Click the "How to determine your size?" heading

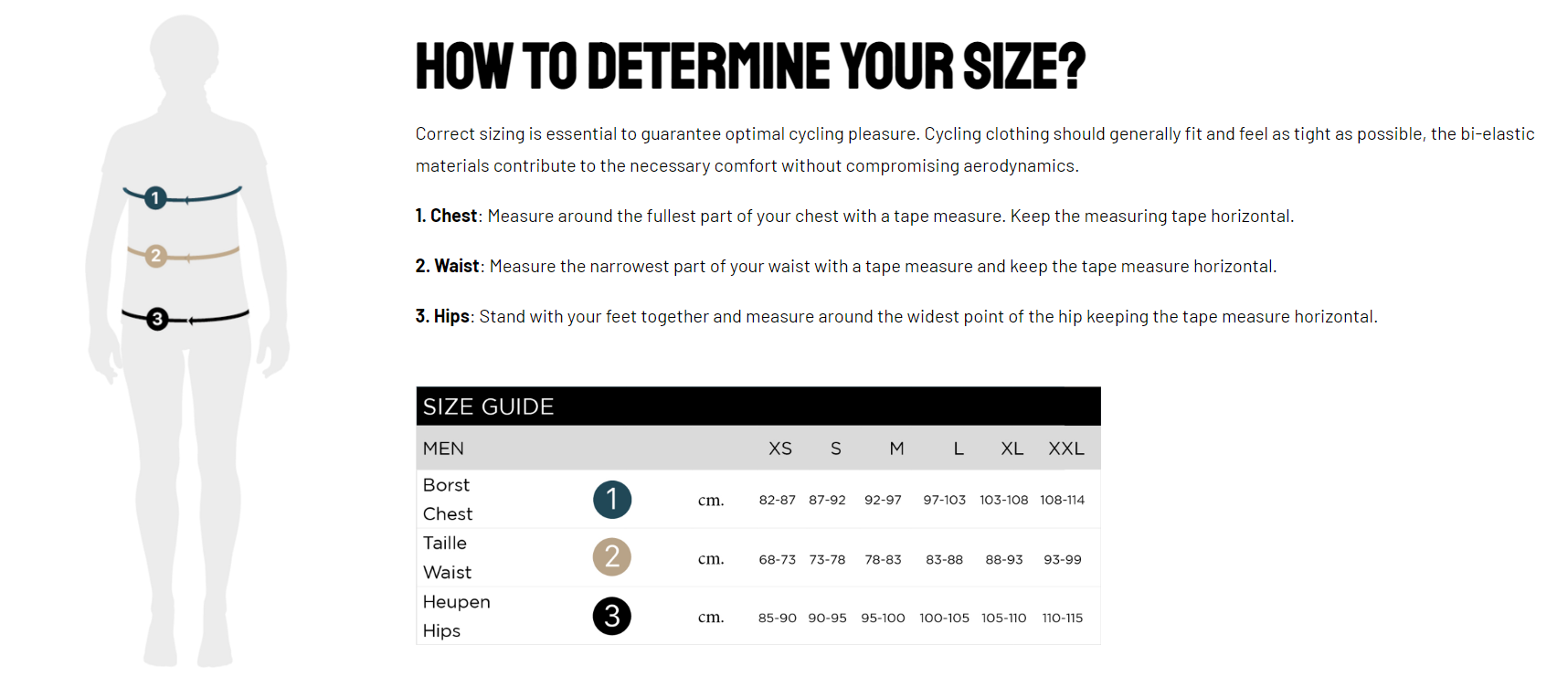click(750, 66)
